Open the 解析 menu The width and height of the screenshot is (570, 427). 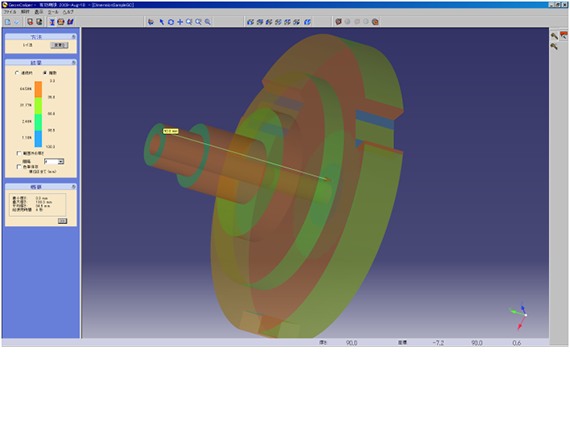(25, 12)
